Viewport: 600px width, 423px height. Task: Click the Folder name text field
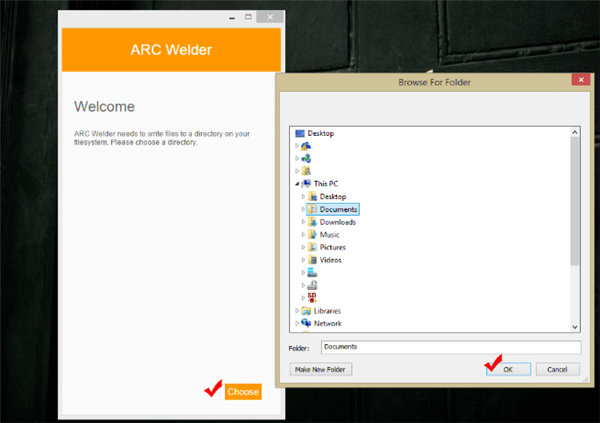(450, 347)
